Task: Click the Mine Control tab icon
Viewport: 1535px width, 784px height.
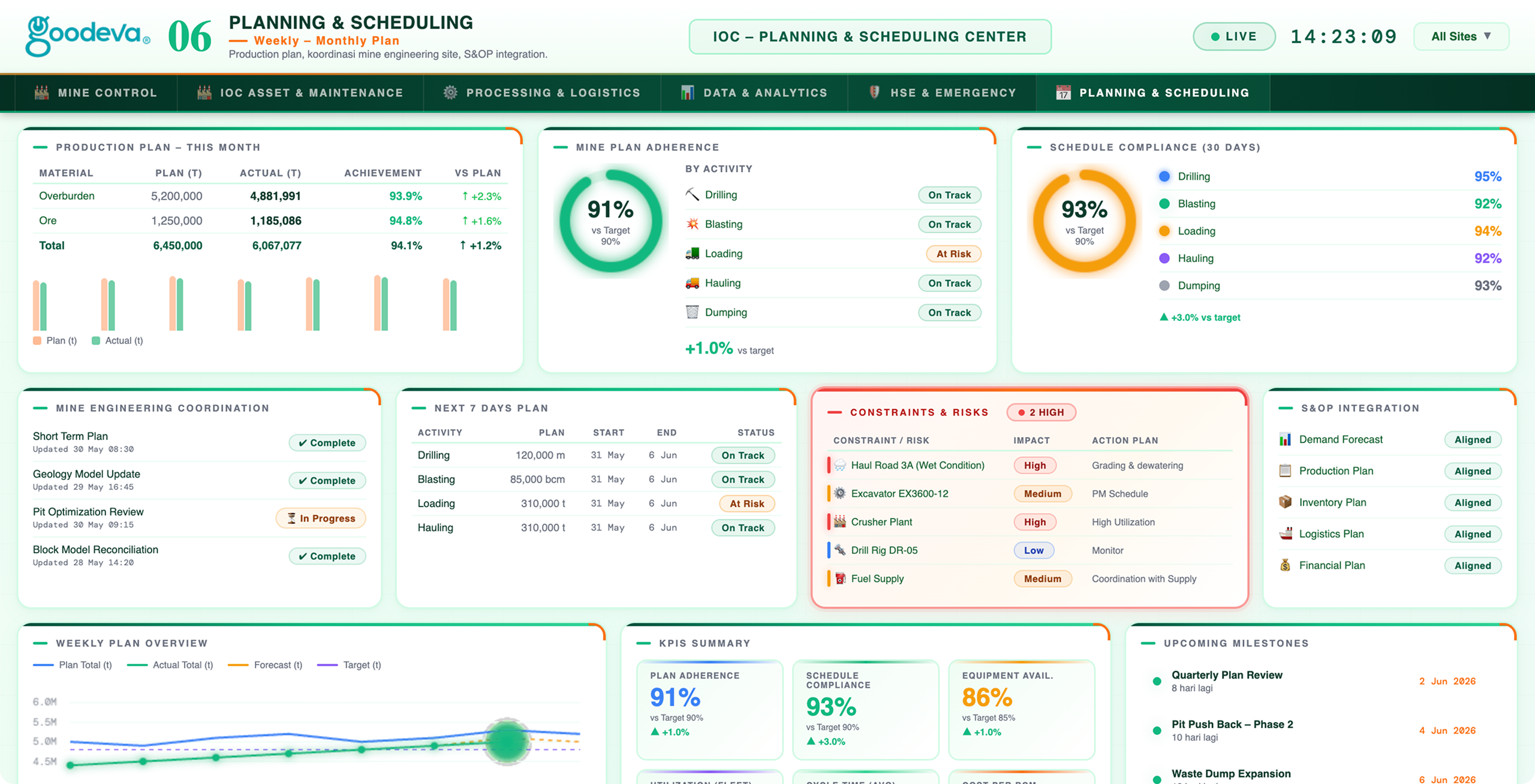Action: [41, 92]
